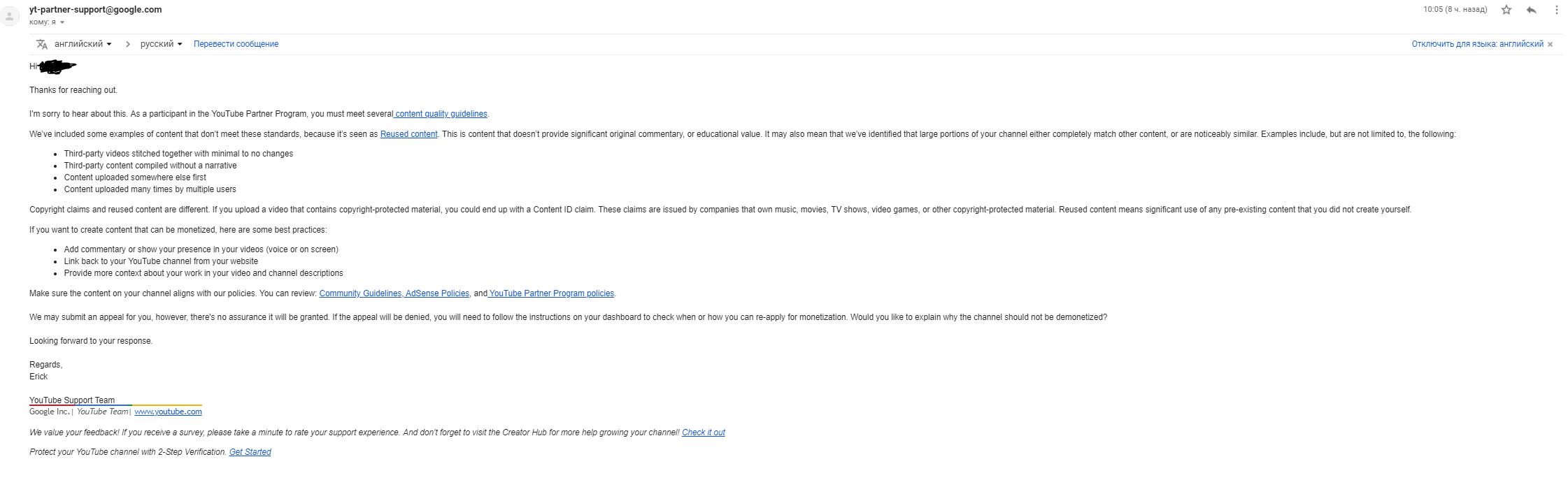
Task: Click the translate icon in the translation bar
Action: [42, 44]
